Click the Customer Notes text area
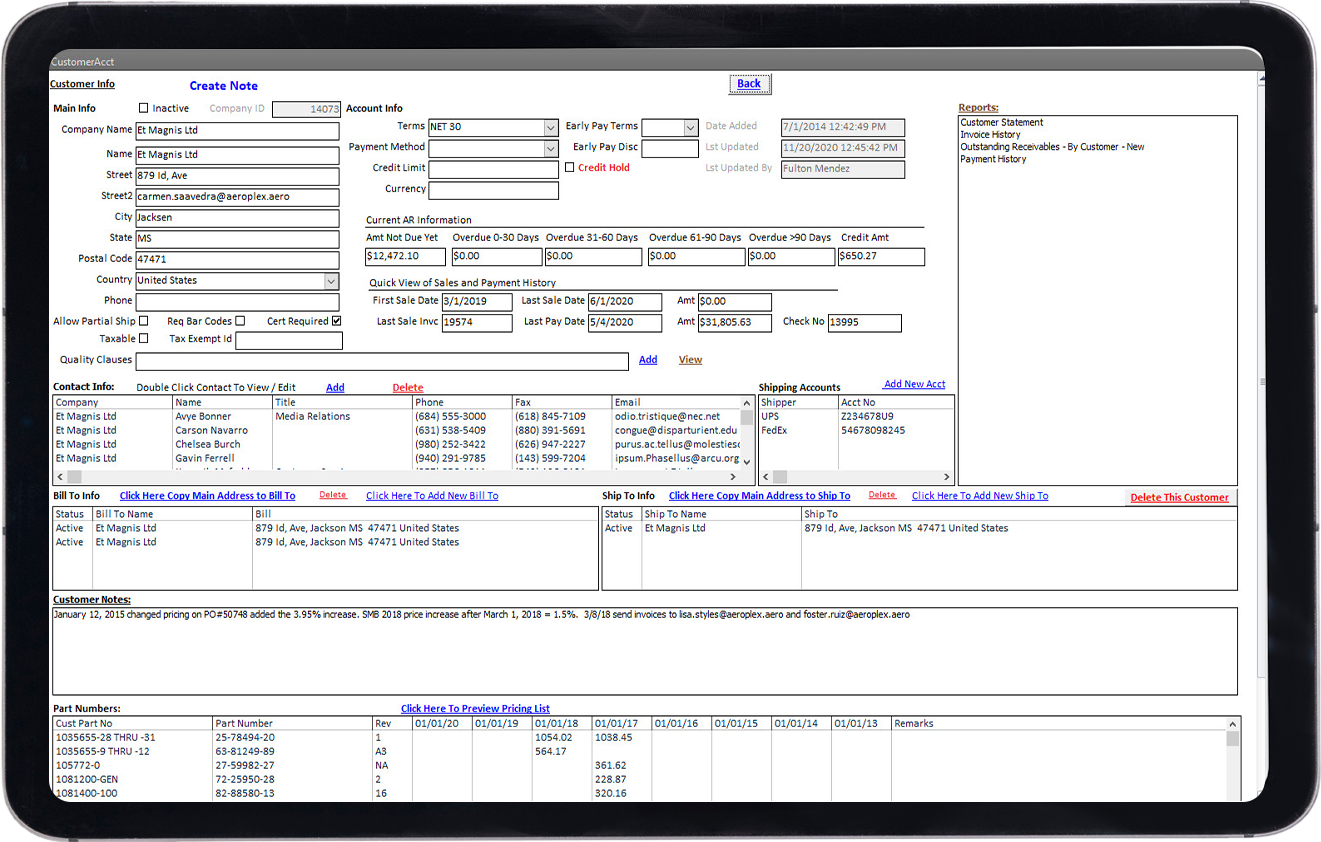This screenshot has width=1321, height=842. [645, 651]
